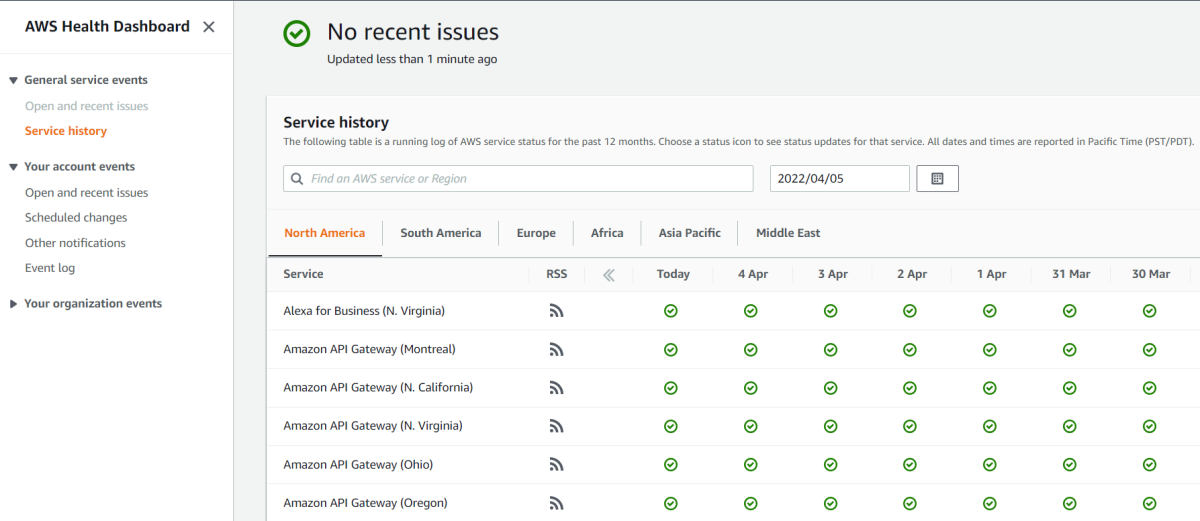Open General service Open and recent issues

tap(86, 106)
